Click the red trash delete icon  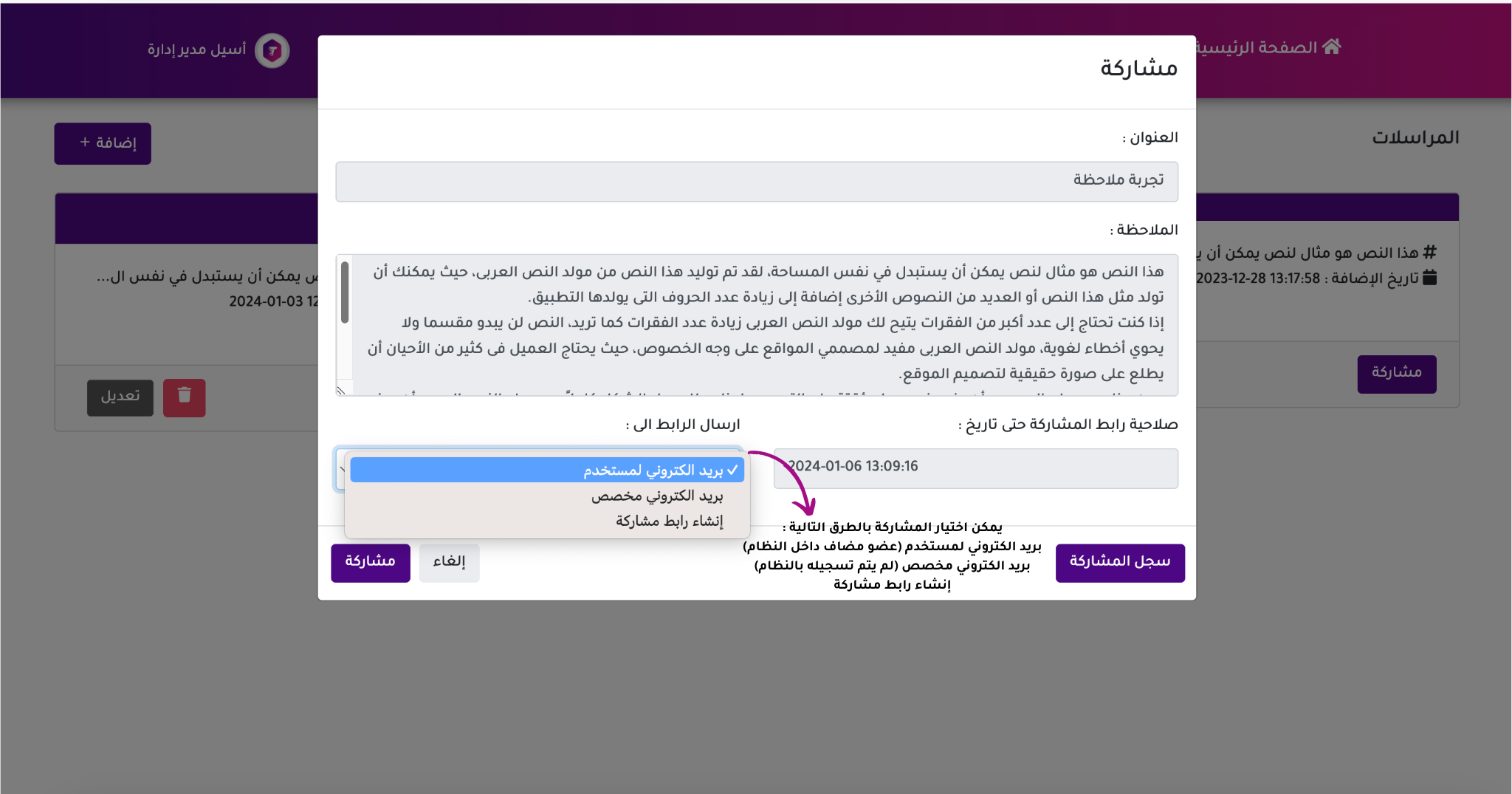(185, 397)
